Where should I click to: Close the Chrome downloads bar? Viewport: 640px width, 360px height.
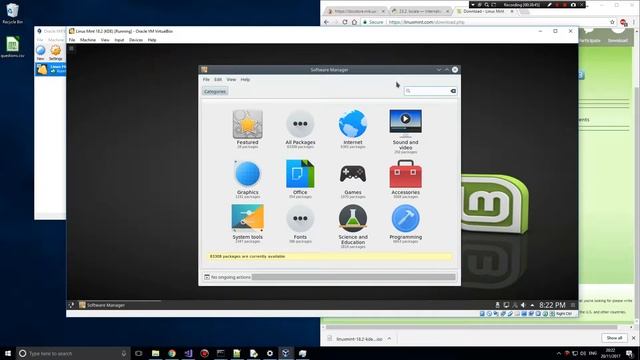pos(633,338)
